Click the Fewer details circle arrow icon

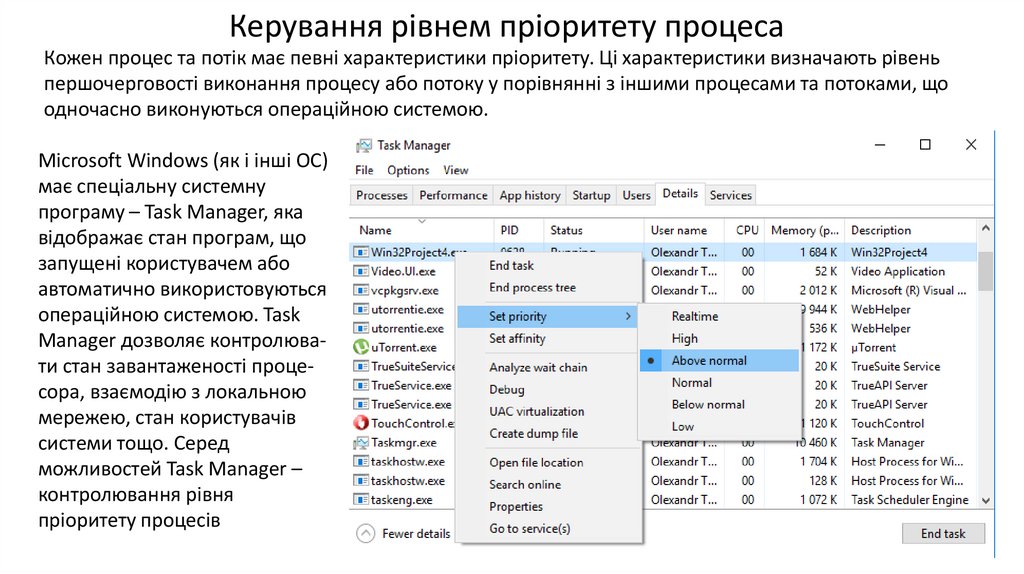click(x=366, y=534)
